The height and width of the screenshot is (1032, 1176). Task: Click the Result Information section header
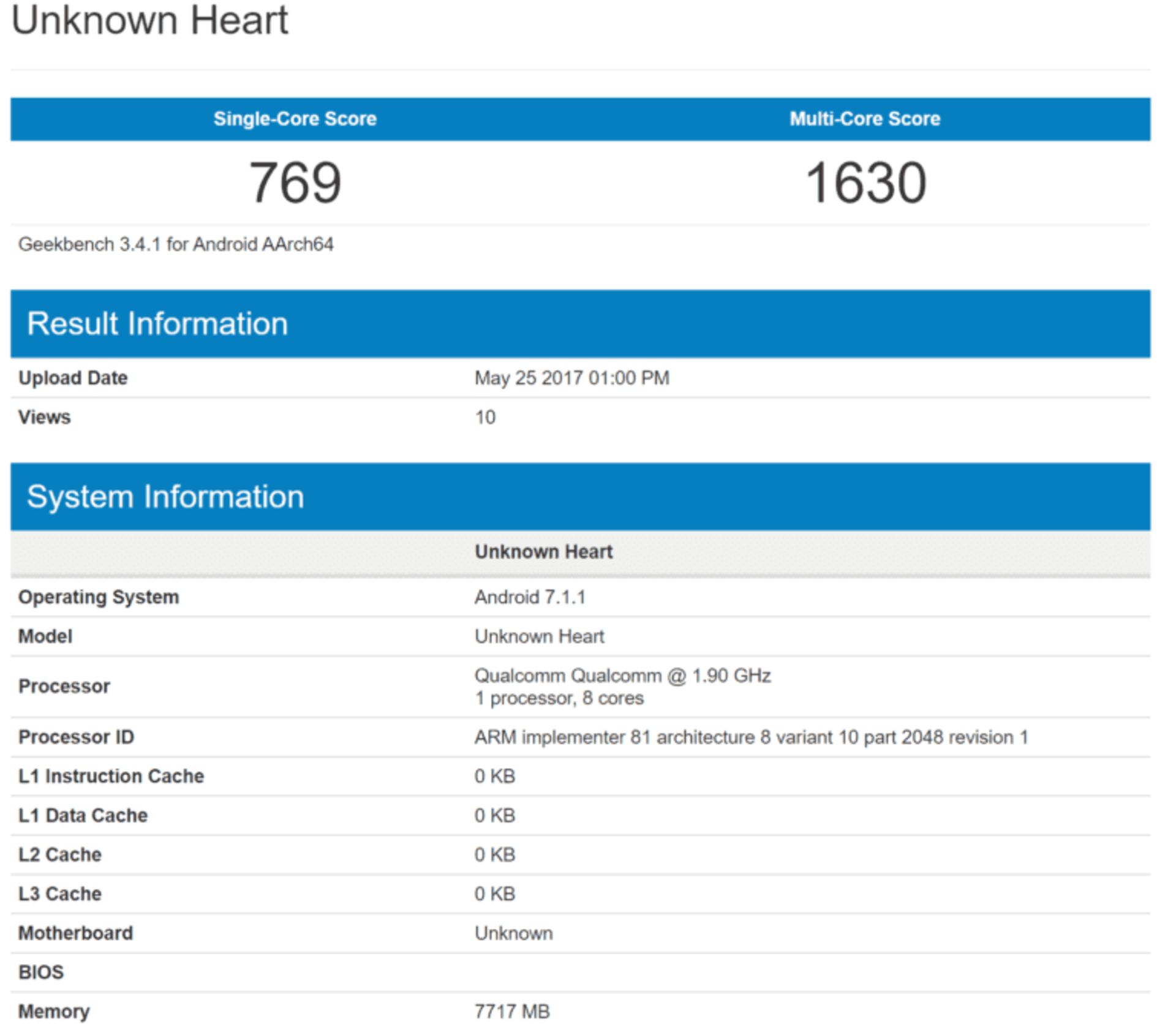coord(157,323)
